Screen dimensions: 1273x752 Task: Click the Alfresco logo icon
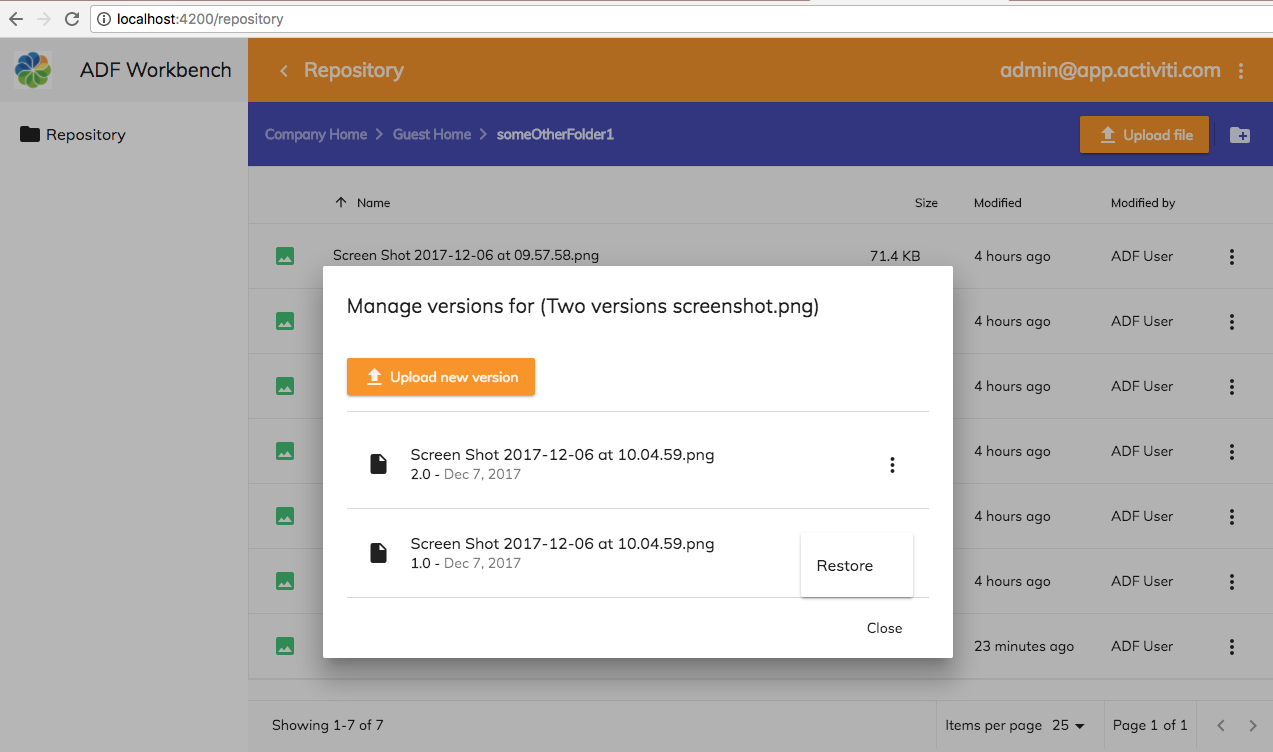pyautogui.click(x=32, y=70)
